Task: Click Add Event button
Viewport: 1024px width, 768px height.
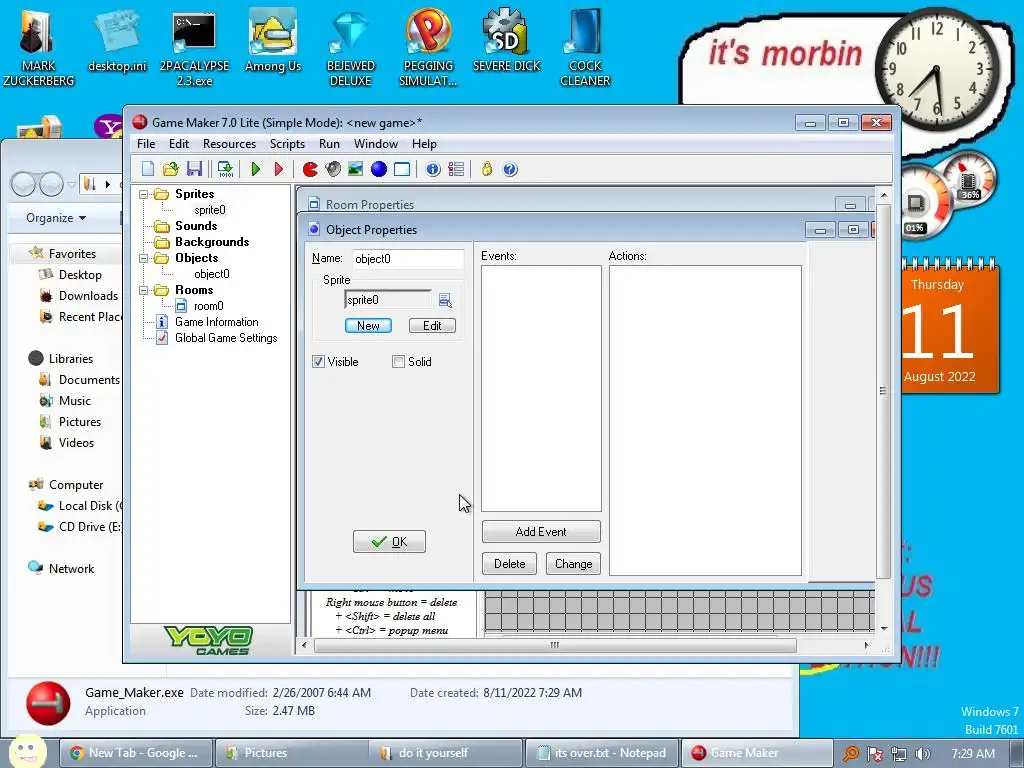Action: click(x=541, y=532)
